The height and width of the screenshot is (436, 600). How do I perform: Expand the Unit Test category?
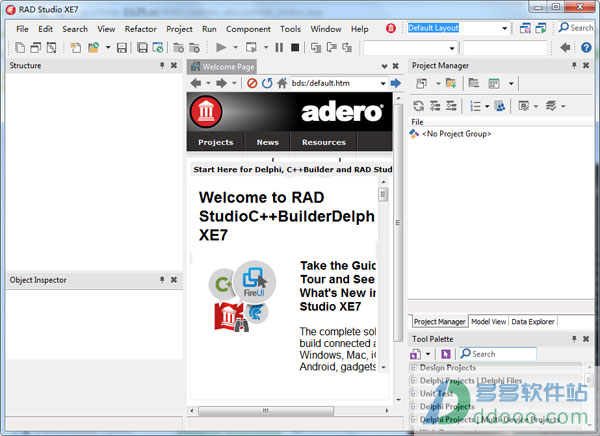click(x=414, y=393)
